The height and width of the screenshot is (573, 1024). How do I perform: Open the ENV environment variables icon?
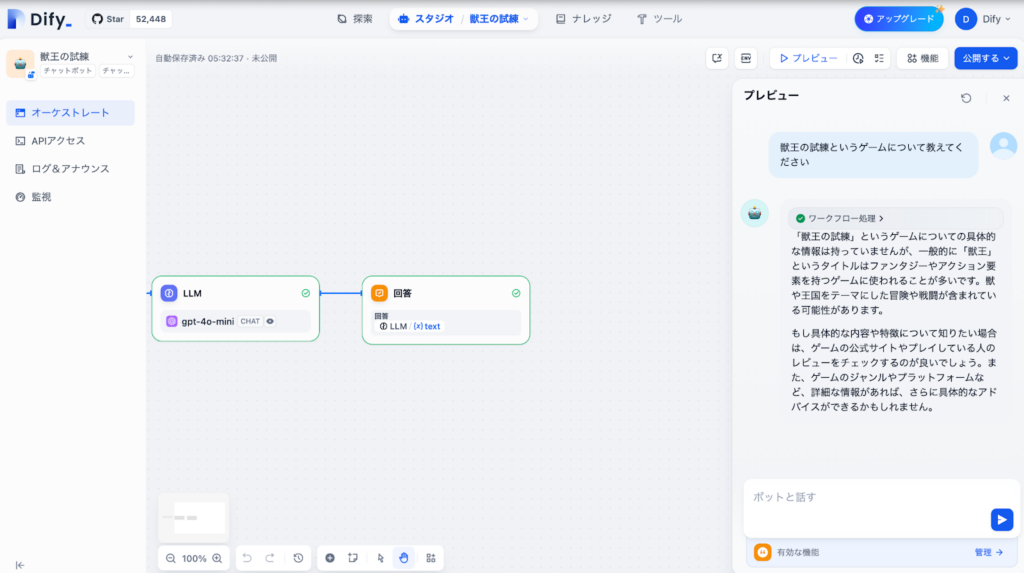[x=746, y=58]
